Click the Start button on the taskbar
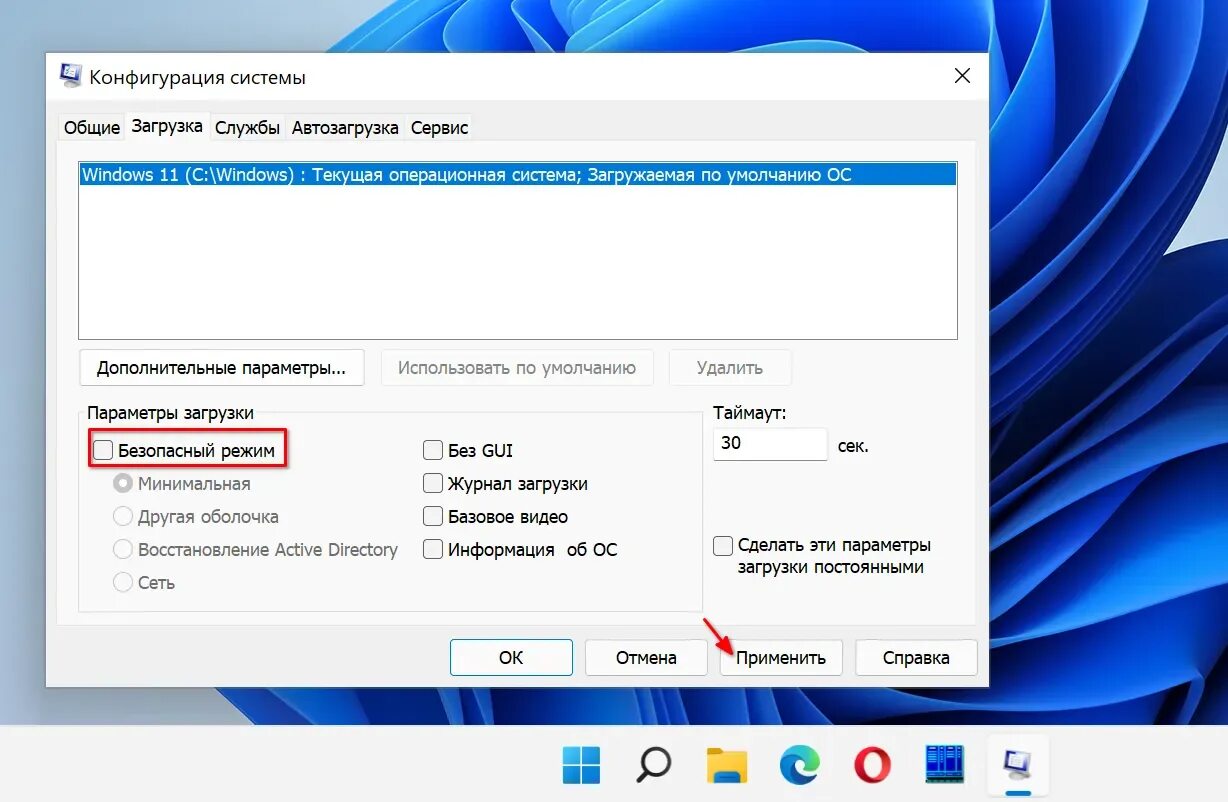The image size is (1228, 802). [x=582, y=765]
